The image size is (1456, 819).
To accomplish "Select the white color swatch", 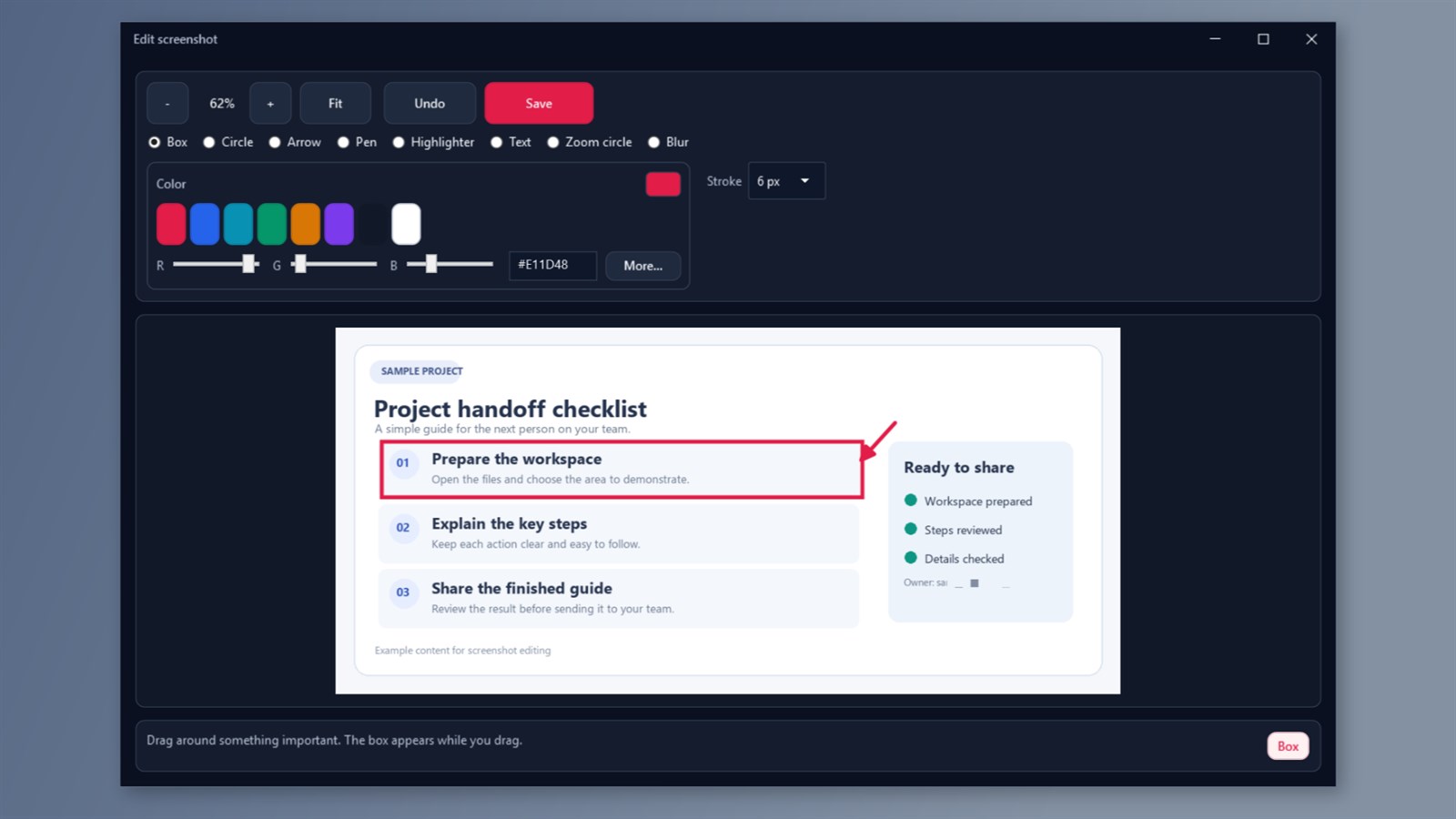I will pyautogui.click(x=406, y=224).
